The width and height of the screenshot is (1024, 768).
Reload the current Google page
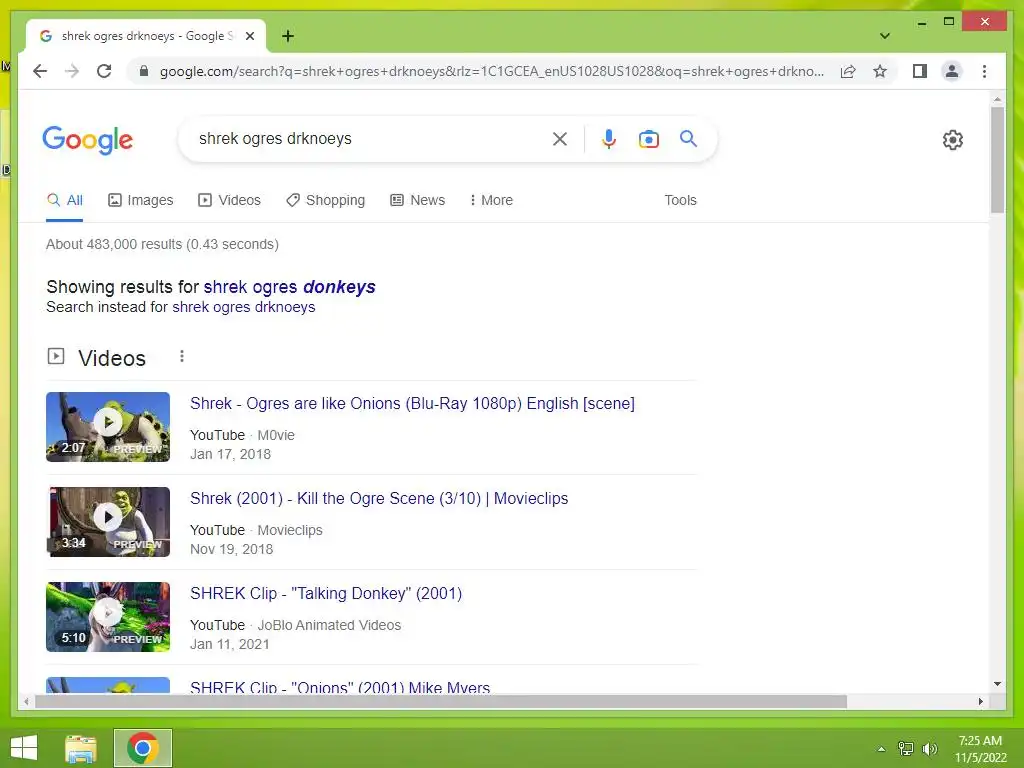click(x=104, y=71)
